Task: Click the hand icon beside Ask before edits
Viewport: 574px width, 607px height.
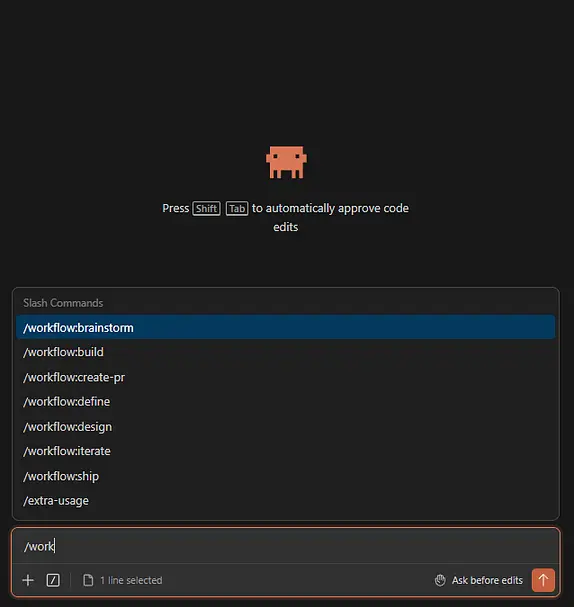Action: click(x=440, y=580)
